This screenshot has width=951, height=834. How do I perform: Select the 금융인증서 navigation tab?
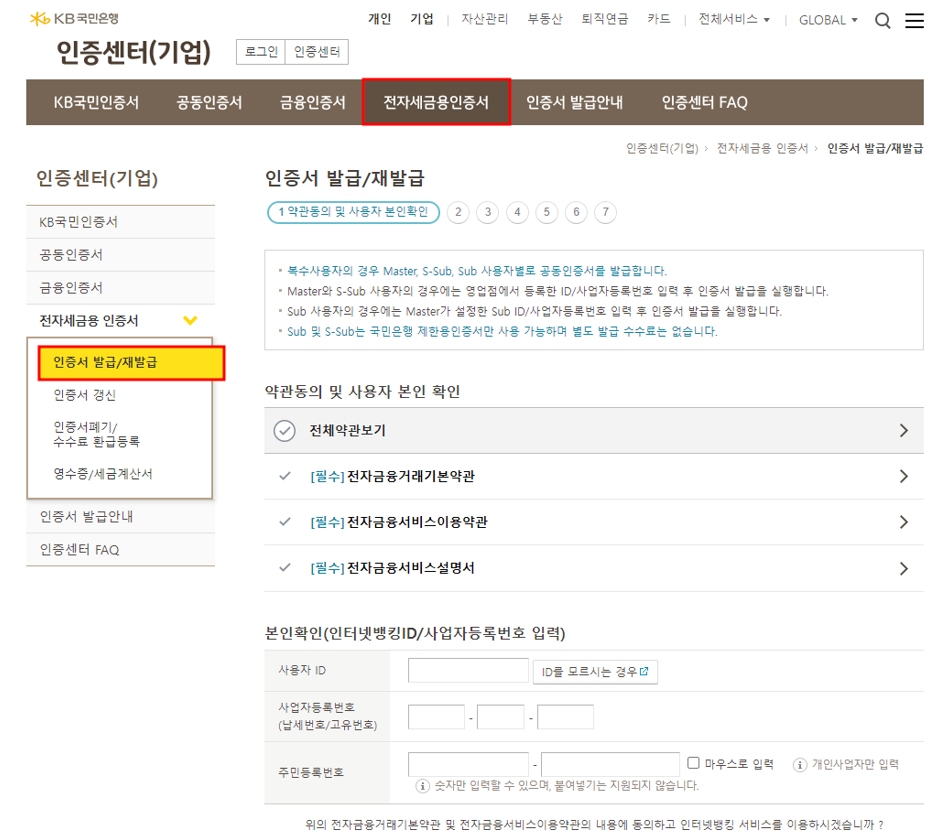312,103
